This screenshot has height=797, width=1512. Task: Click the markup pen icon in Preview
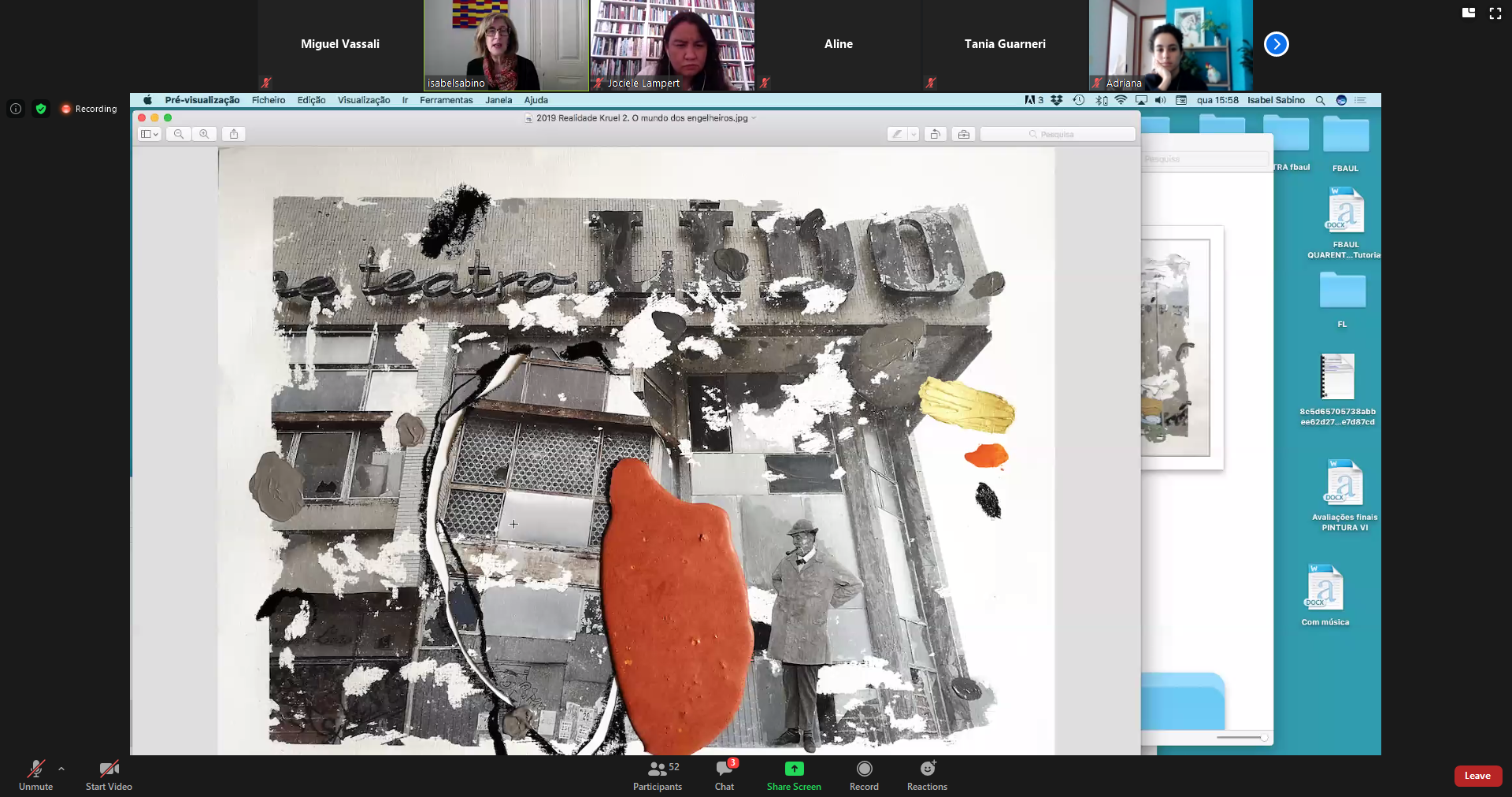coord(897,134)
